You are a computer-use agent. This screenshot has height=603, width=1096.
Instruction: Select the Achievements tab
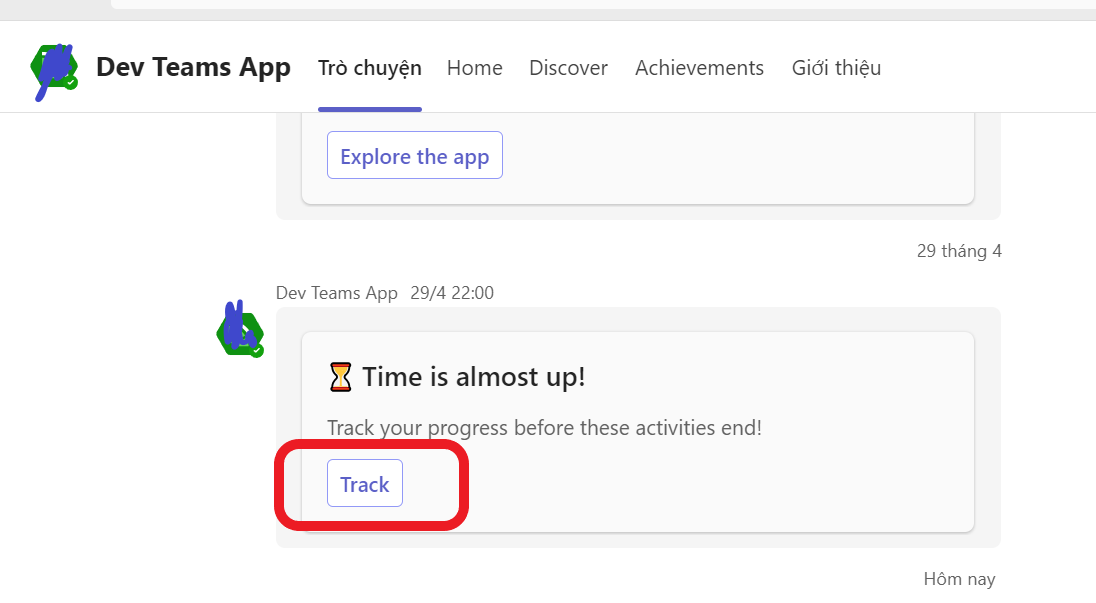[699, 67]
